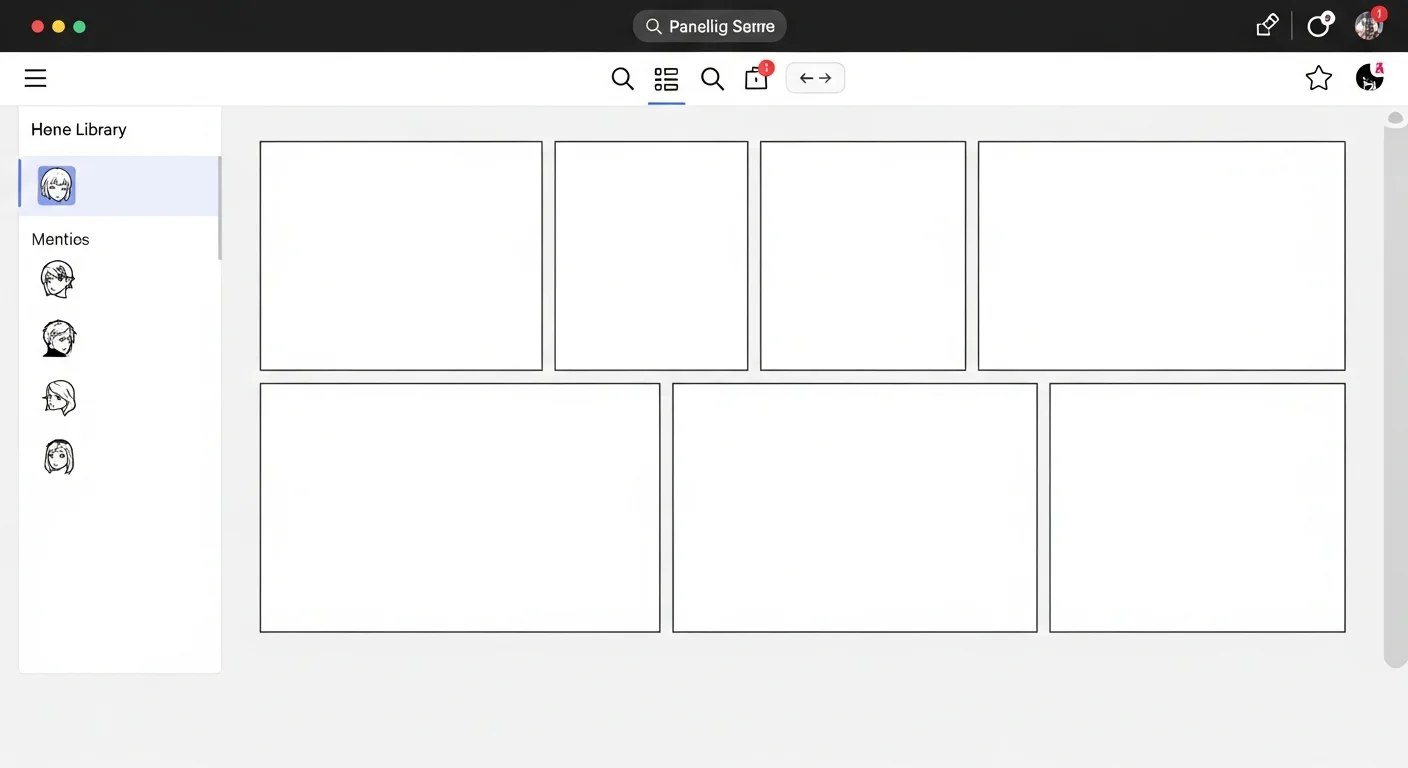Select the eraser-pencil edit icon in title bar
The image size is (1408, 768).
[x=1267, y=25]
